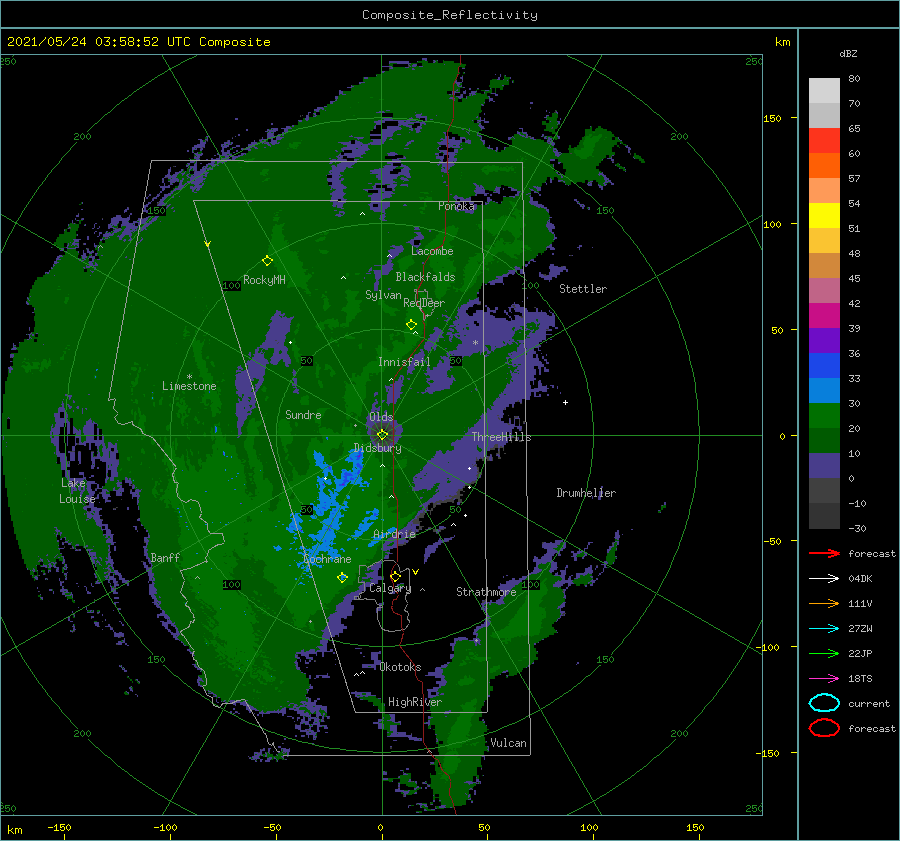Click the yellow diamond marker above Calgary
900x841 pixels.
coord(395,576)
